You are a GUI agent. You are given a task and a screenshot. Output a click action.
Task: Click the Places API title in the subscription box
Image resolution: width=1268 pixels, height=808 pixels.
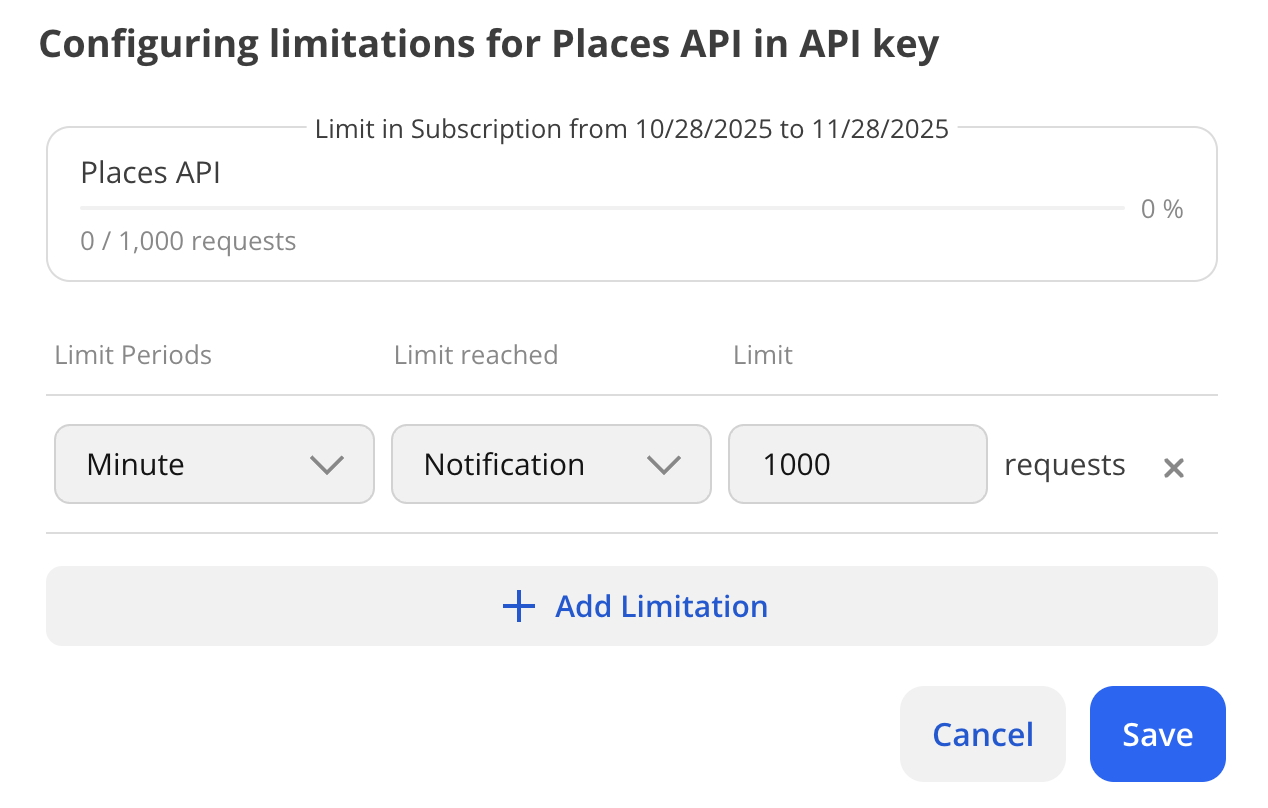pyautogui.click(x=150, y=172)
